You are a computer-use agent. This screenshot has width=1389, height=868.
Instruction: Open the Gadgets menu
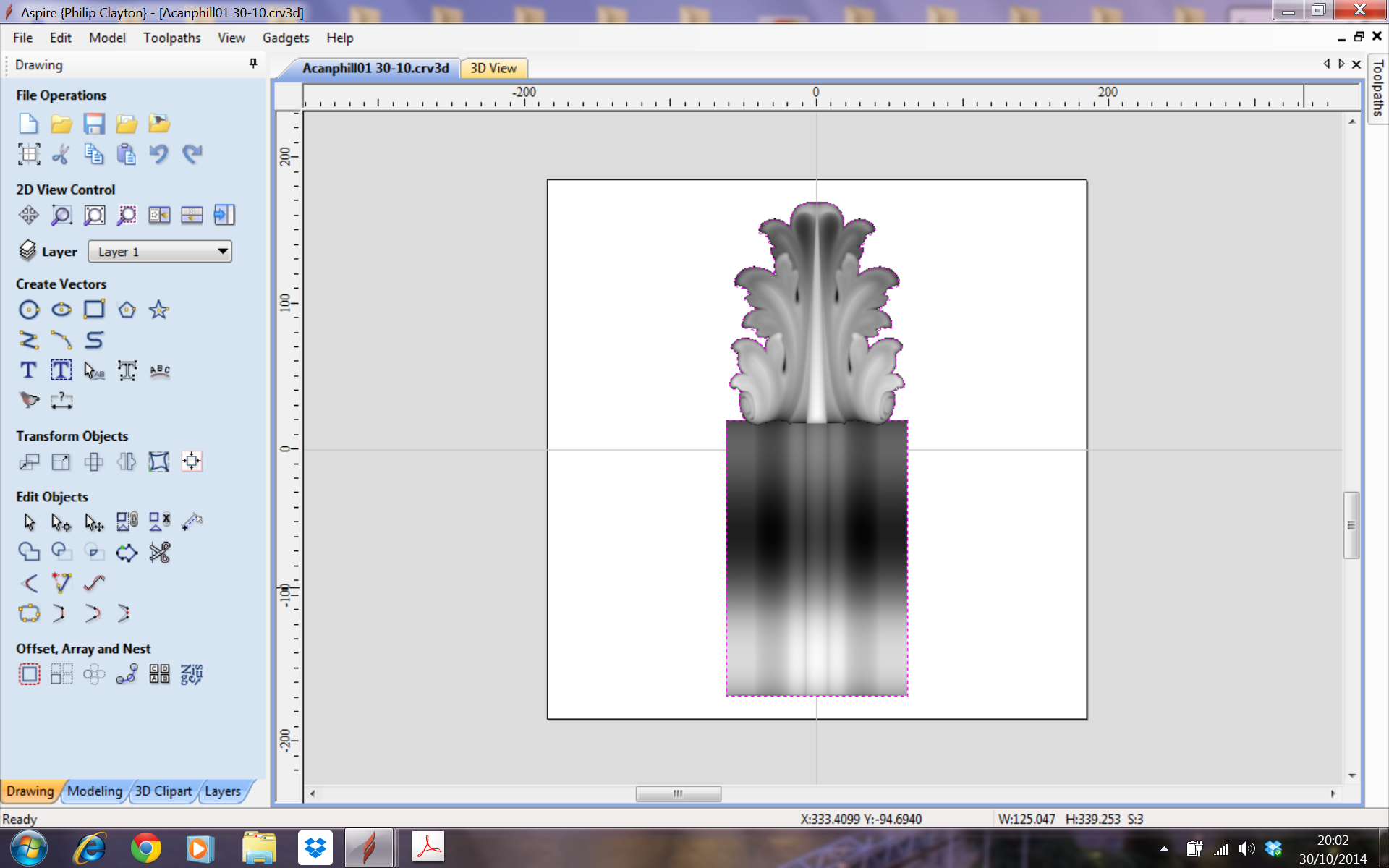coord(285,38)
